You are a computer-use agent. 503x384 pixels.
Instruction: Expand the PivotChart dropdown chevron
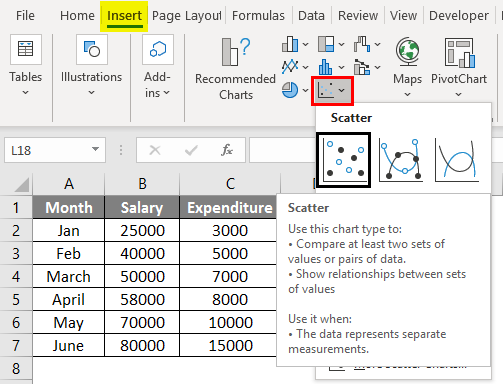point(459,95)
